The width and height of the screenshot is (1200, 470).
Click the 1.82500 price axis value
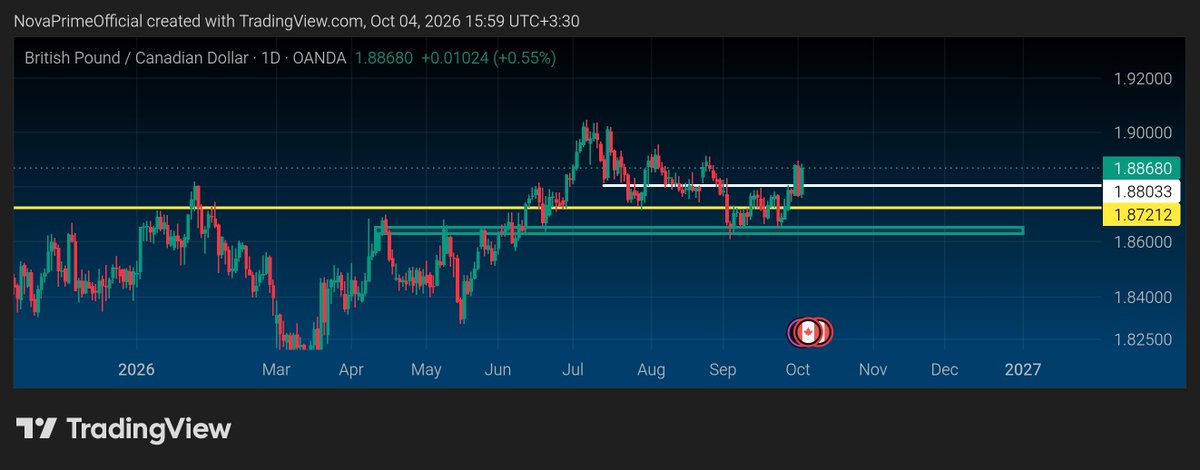pyautogui.click(x=1141, y=340)
